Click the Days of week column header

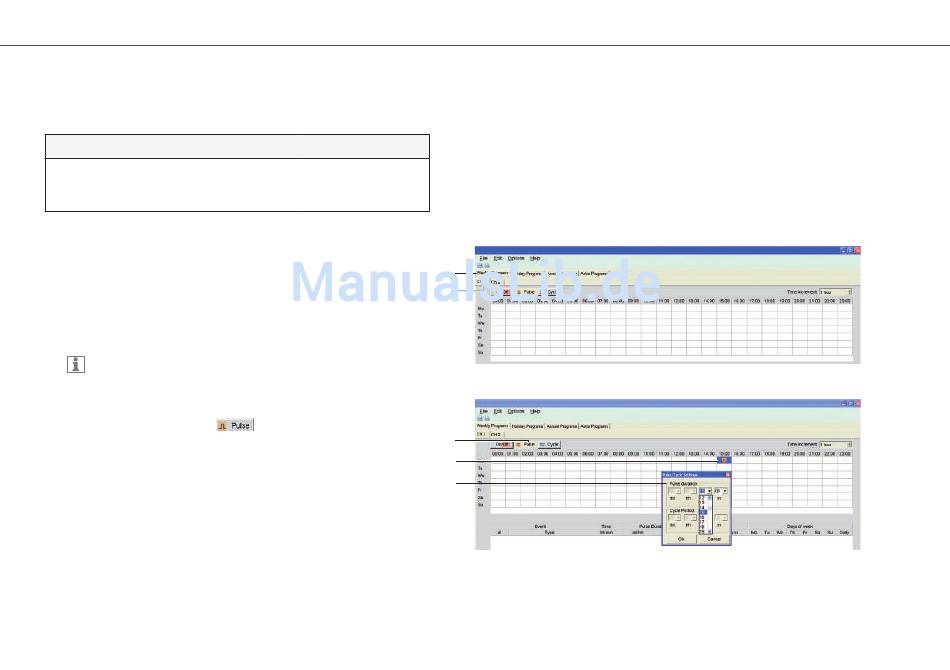800,526
